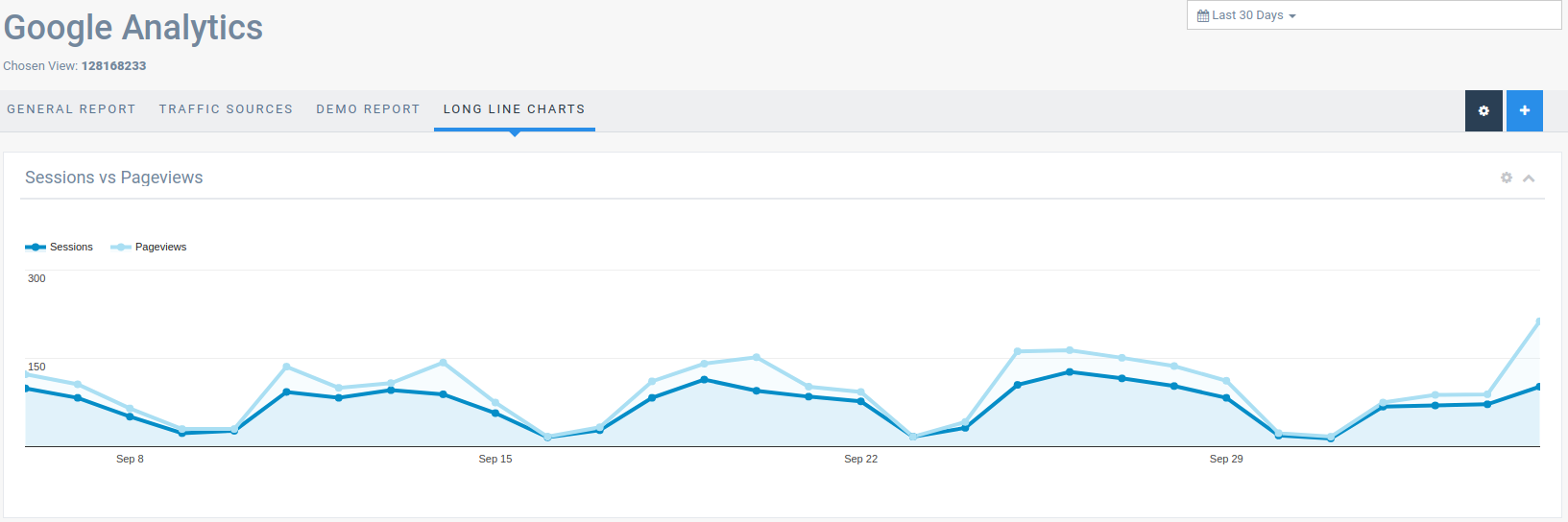Click the Sep 29 axis label

[1226, 459]
